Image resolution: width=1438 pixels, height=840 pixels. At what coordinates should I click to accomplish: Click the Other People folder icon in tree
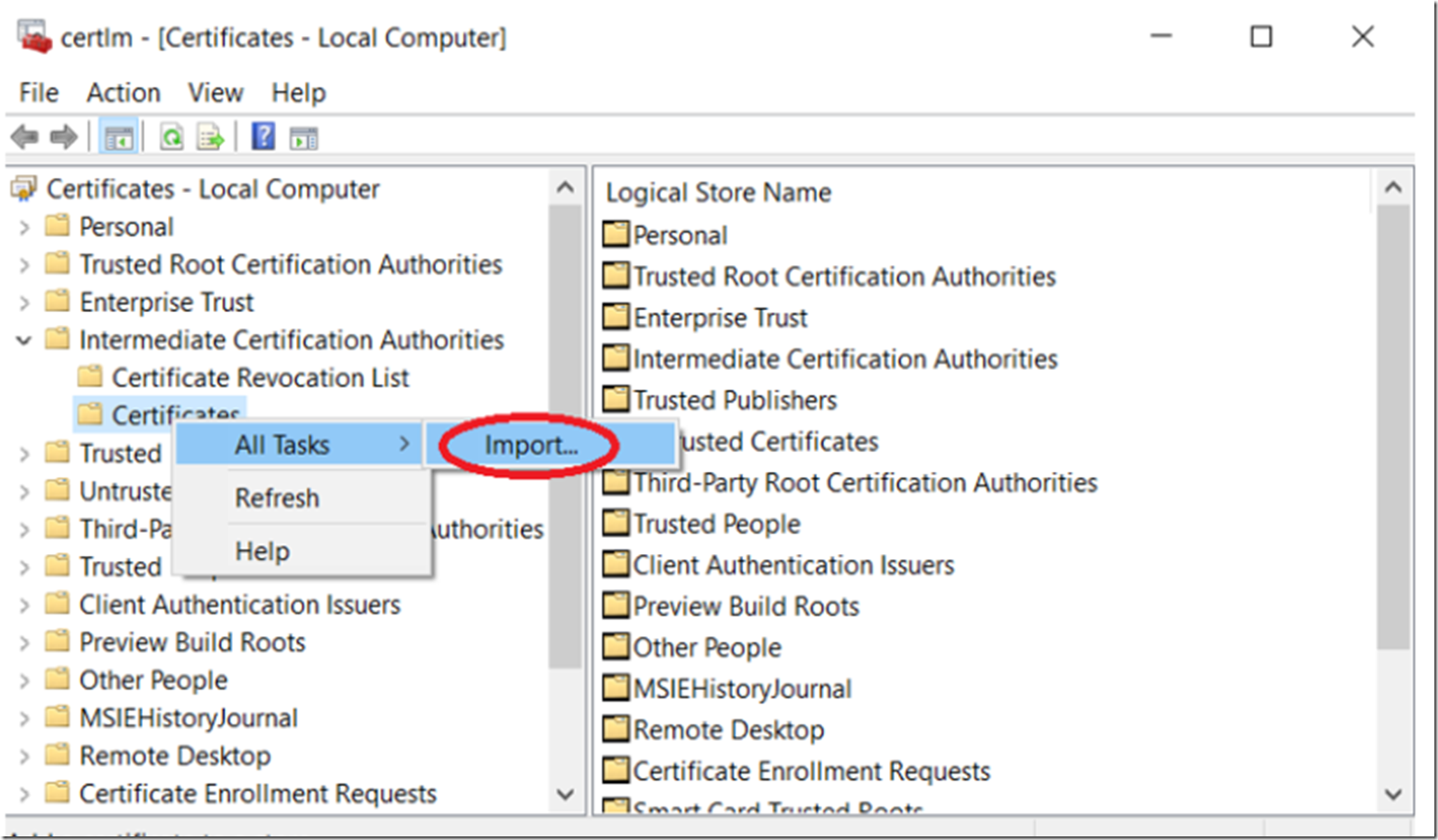click(57, 678)
